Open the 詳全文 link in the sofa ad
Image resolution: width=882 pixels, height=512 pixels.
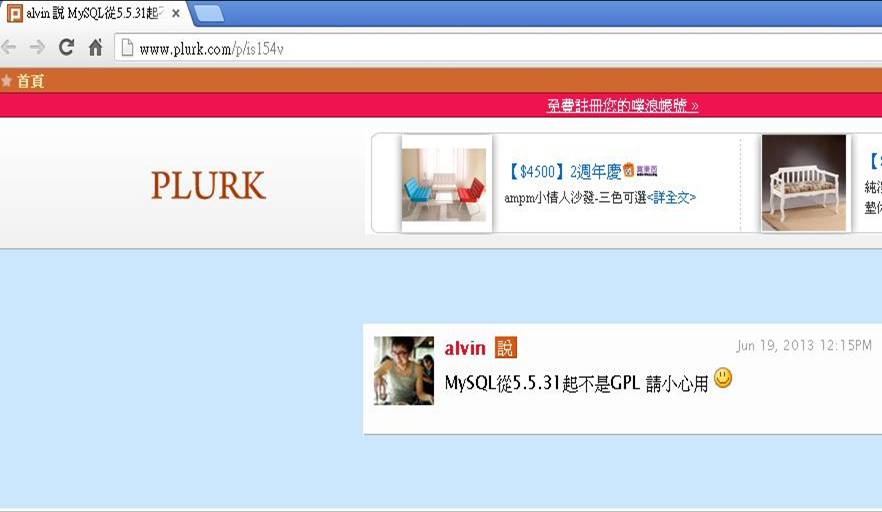point(671,197)
